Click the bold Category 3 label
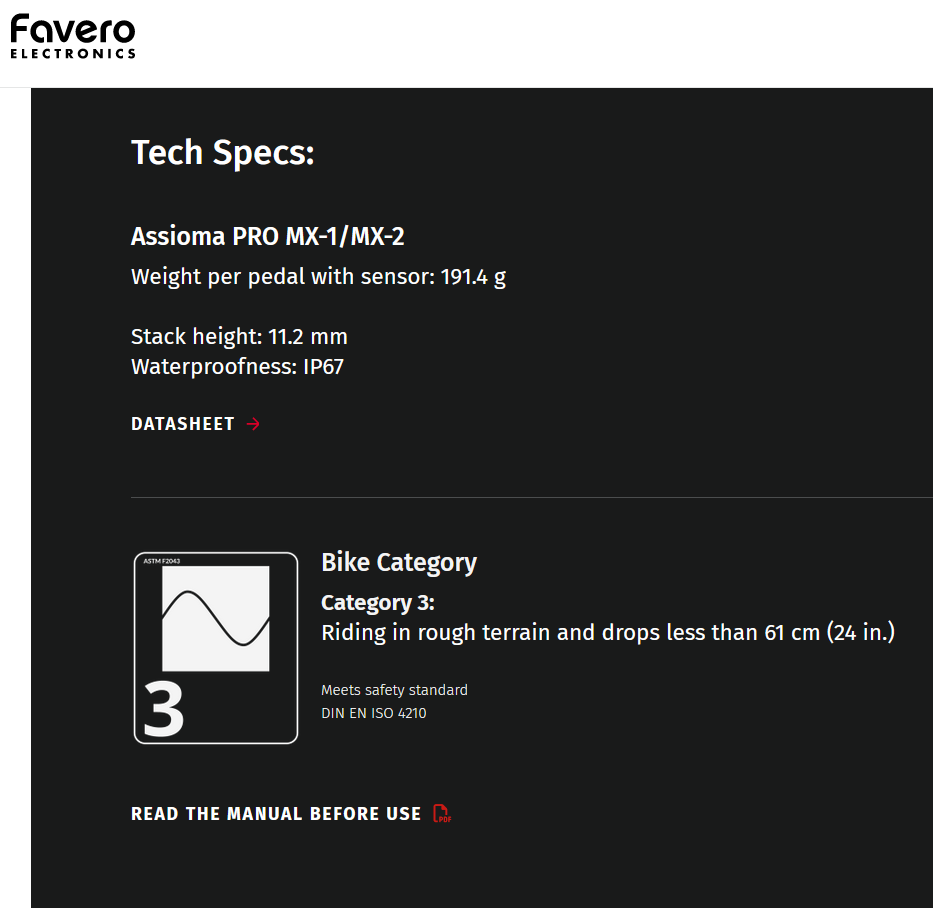Screen dimensions: 933x909 tap(378, 603)
